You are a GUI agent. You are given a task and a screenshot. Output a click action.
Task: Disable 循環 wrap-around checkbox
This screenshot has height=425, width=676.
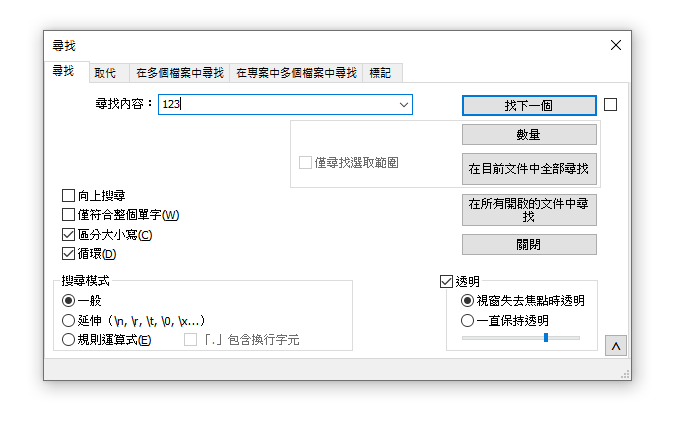[x=69, y=253]
